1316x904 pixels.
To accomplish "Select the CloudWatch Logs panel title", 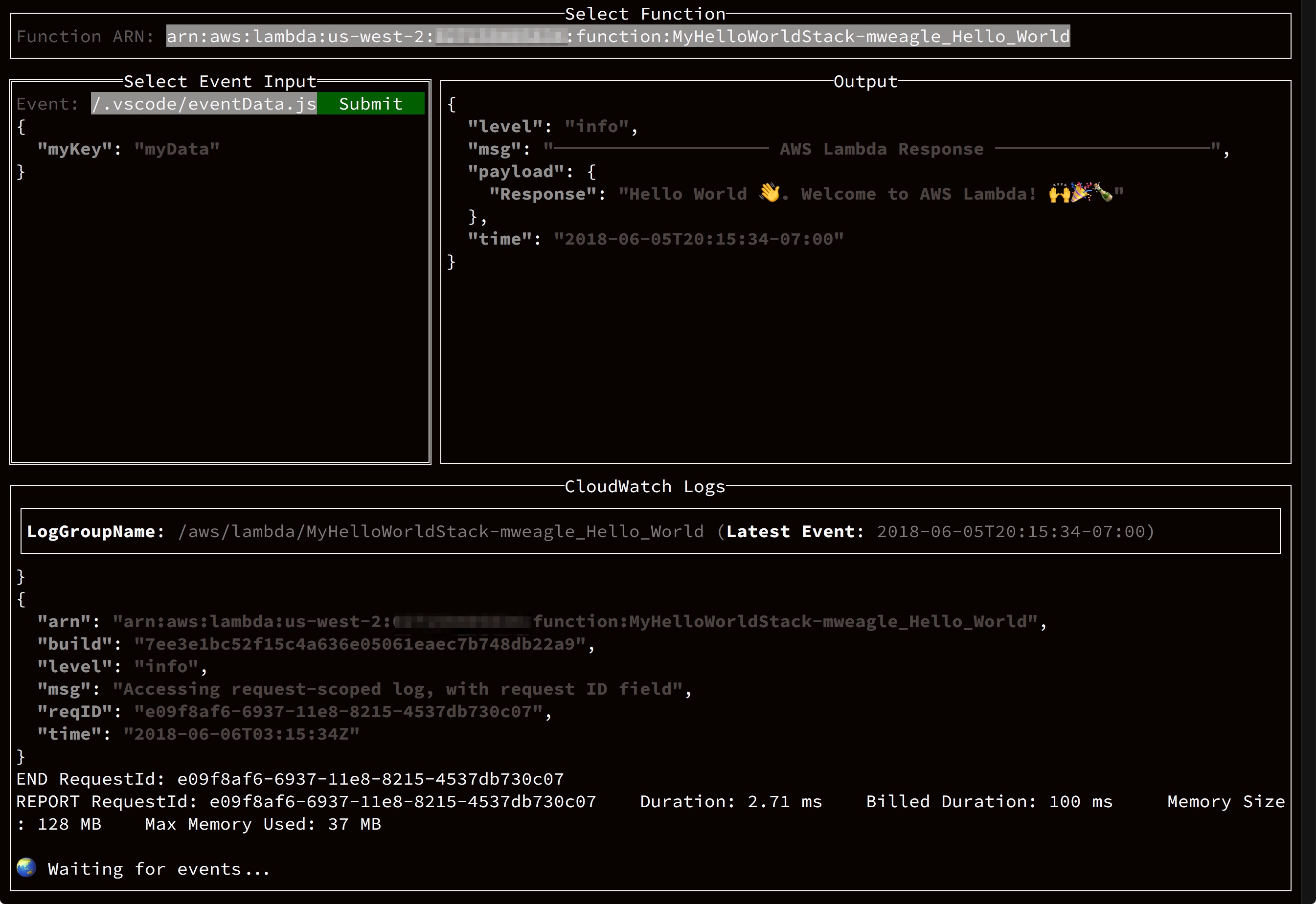I will [x=645, y=487].
